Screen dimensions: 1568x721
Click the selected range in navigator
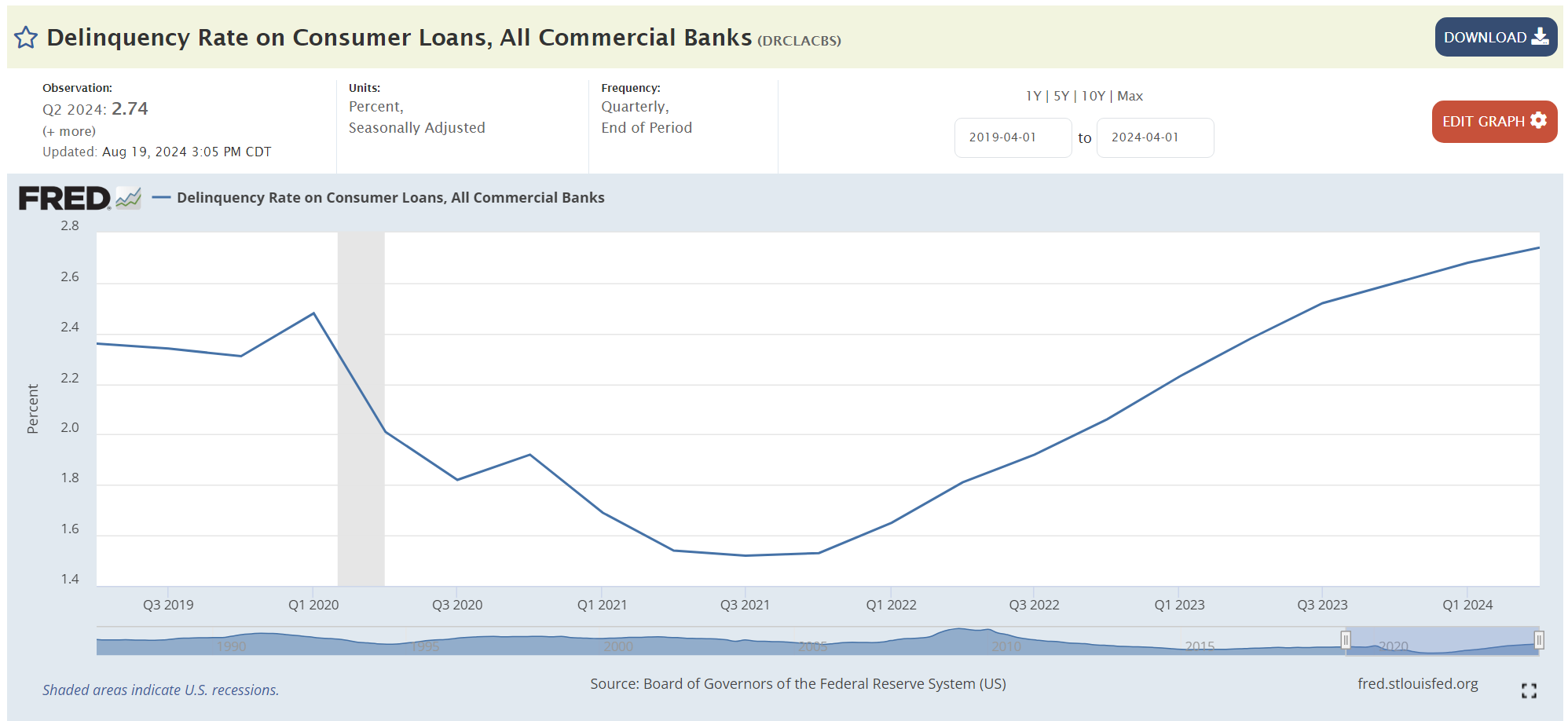click(x=1442, y=641)
